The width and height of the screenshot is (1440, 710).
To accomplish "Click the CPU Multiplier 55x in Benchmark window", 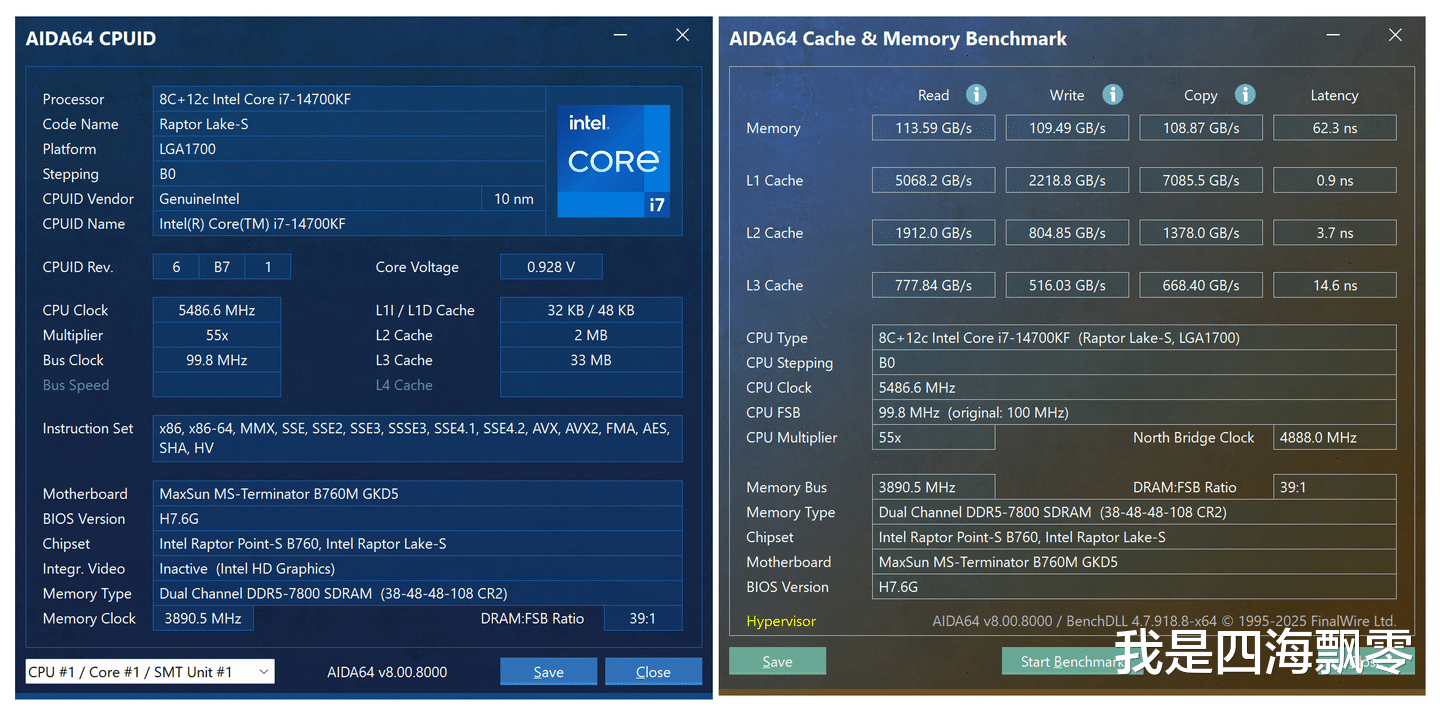I will (934, 437).
